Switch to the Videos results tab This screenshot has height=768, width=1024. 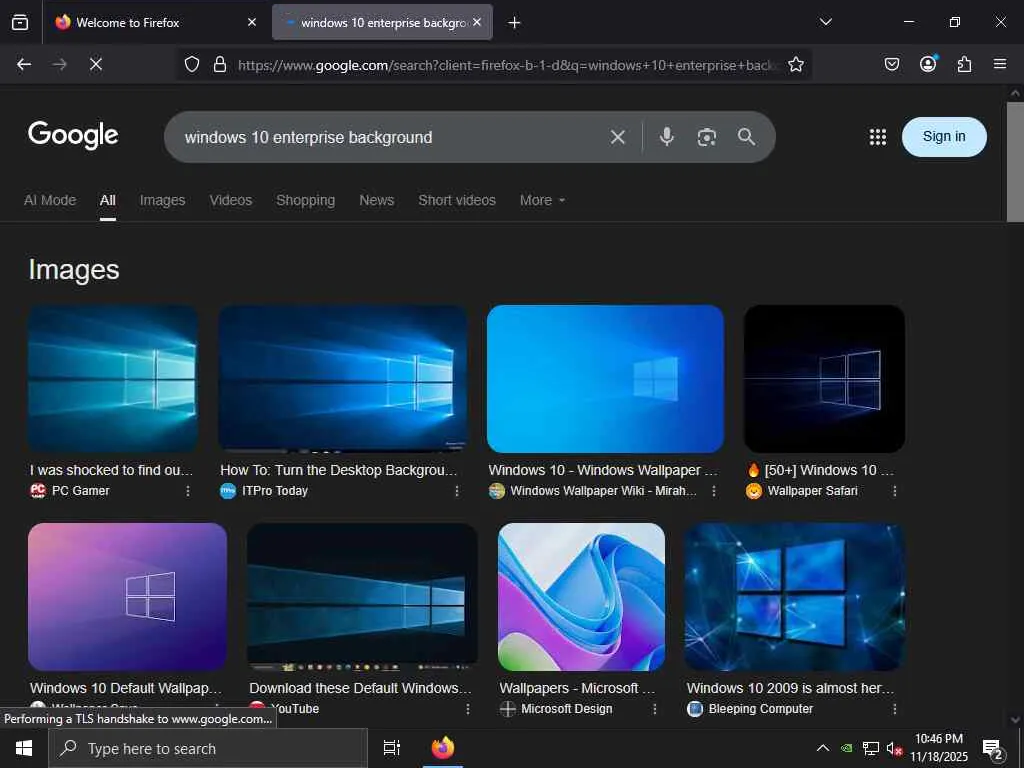[231, 200]
